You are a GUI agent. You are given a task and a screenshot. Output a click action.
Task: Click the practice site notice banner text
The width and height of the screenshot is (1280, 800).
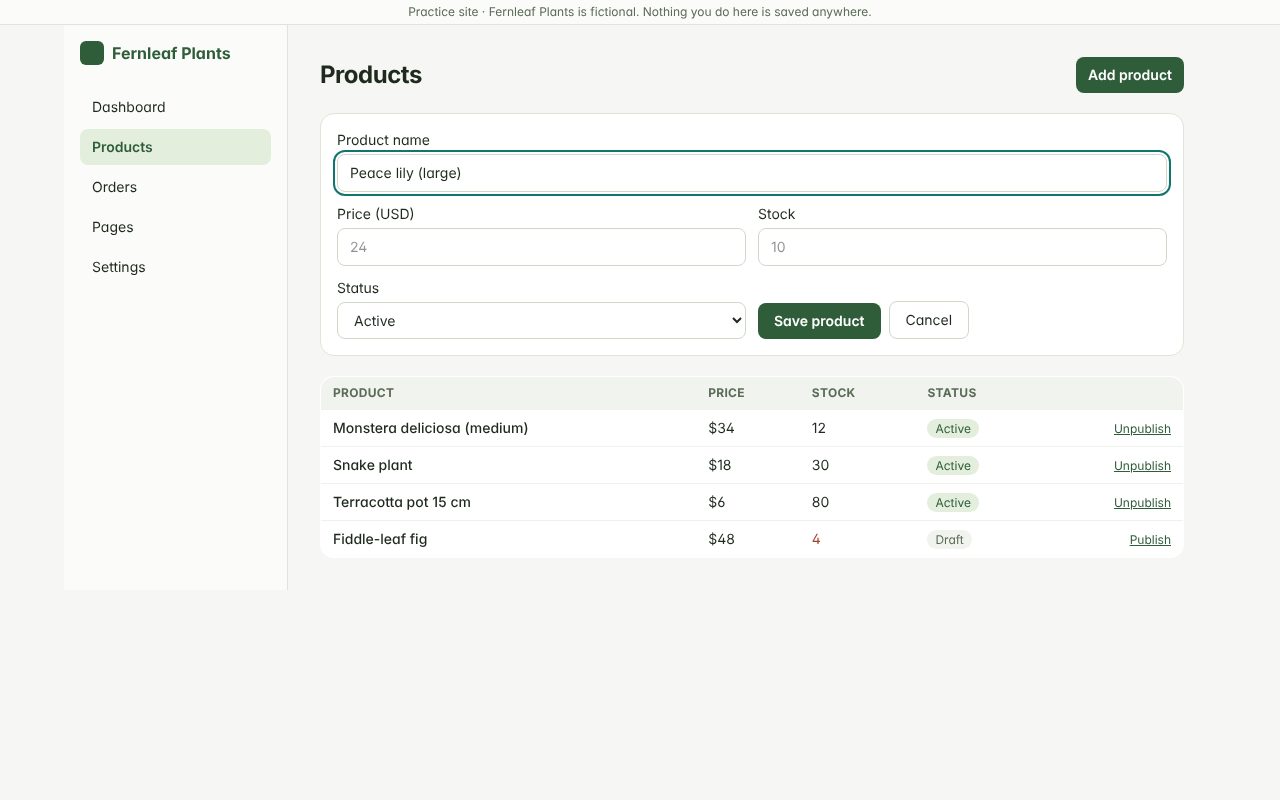tap(640, 12)
